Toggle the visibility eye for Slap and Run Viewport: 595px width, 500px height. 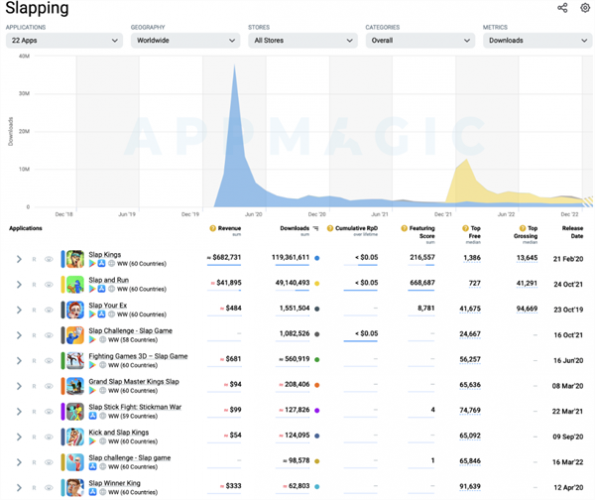[x=49, y=285]
